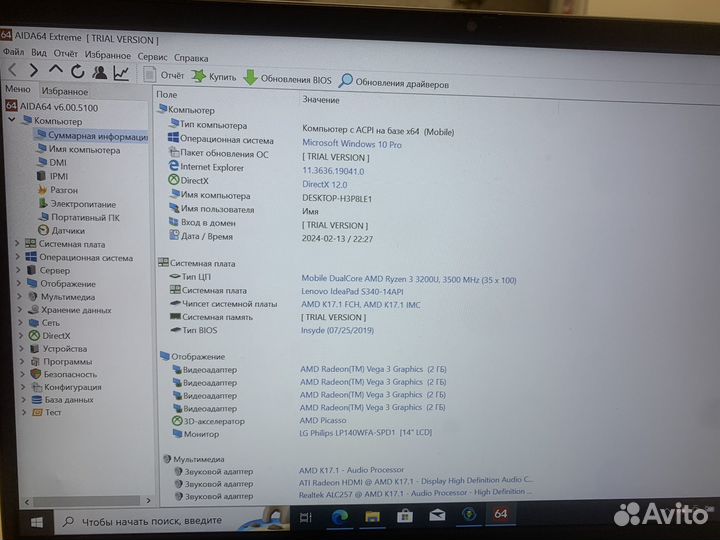Expand the Мультимедиа tree node

[x=20, y=296]
